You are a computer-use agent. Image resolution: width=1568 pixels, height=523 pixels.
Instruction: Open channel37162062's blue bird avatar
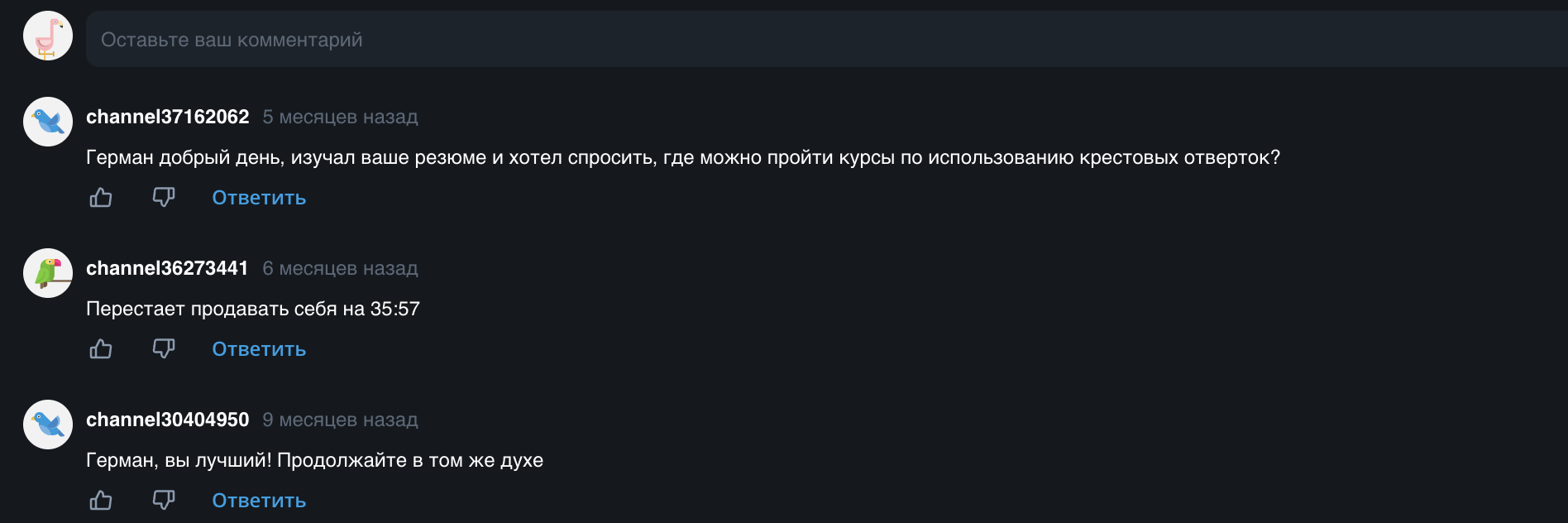click(48, 122)
